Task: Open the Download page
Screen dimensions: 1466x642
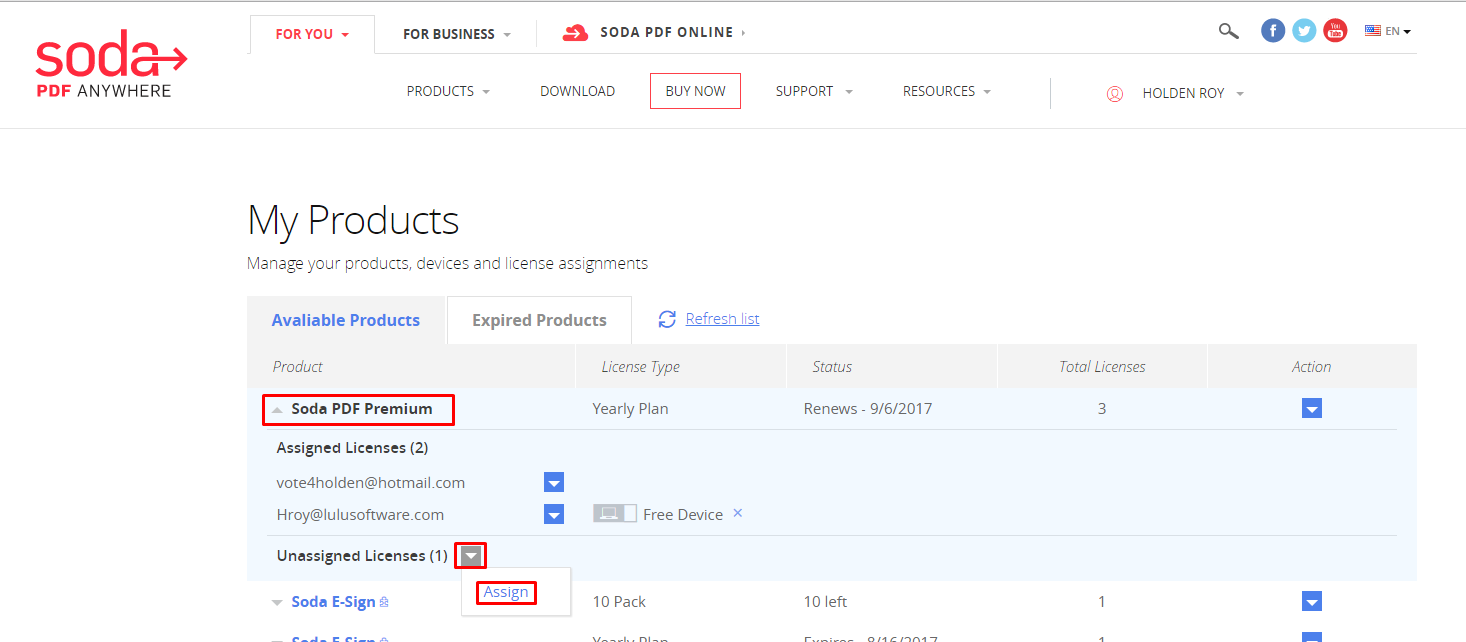Action: [578, 91]
